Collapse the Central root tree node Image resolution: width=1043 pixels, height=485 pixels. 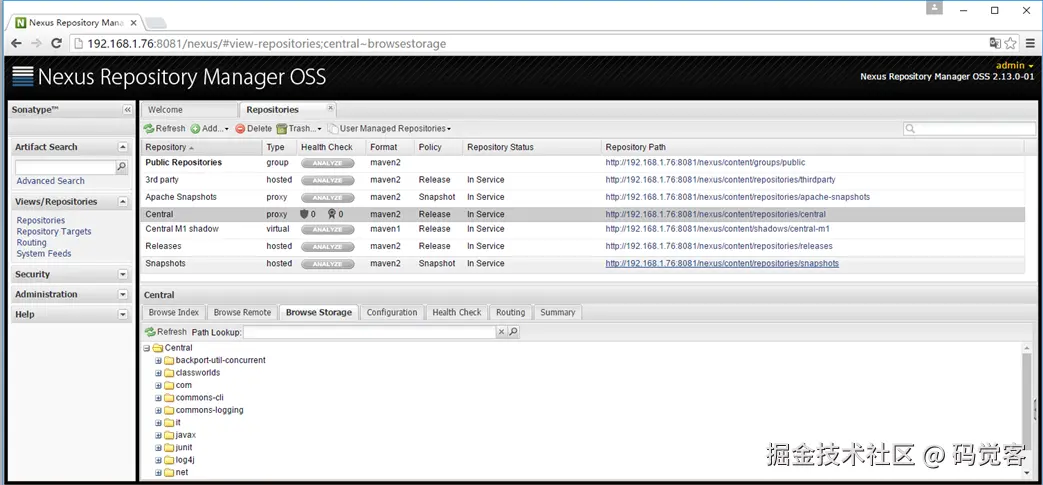click(x=146, y=348)
